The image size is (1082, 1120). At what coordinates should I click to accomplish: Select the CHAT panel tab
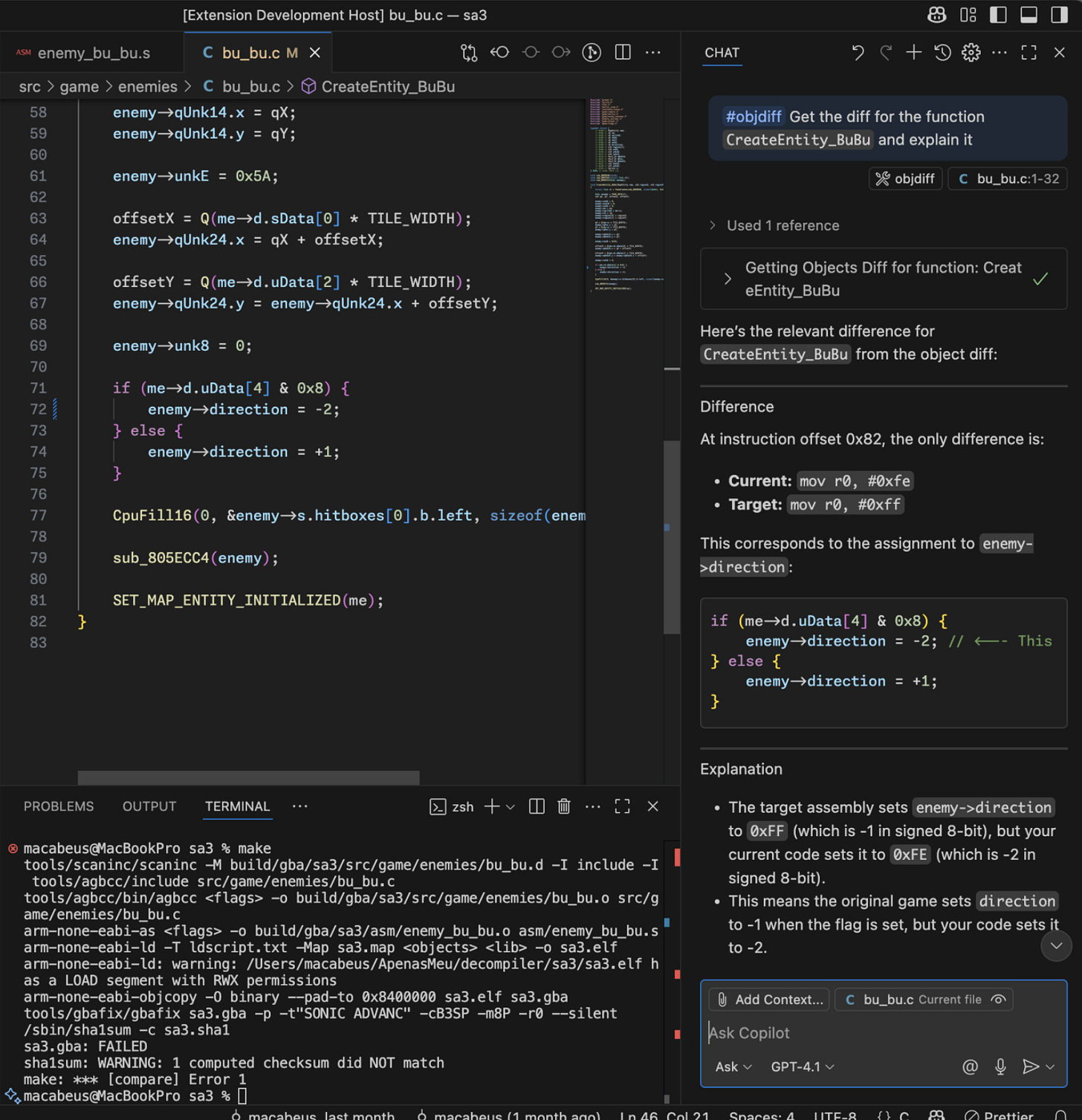coord(722,53)
